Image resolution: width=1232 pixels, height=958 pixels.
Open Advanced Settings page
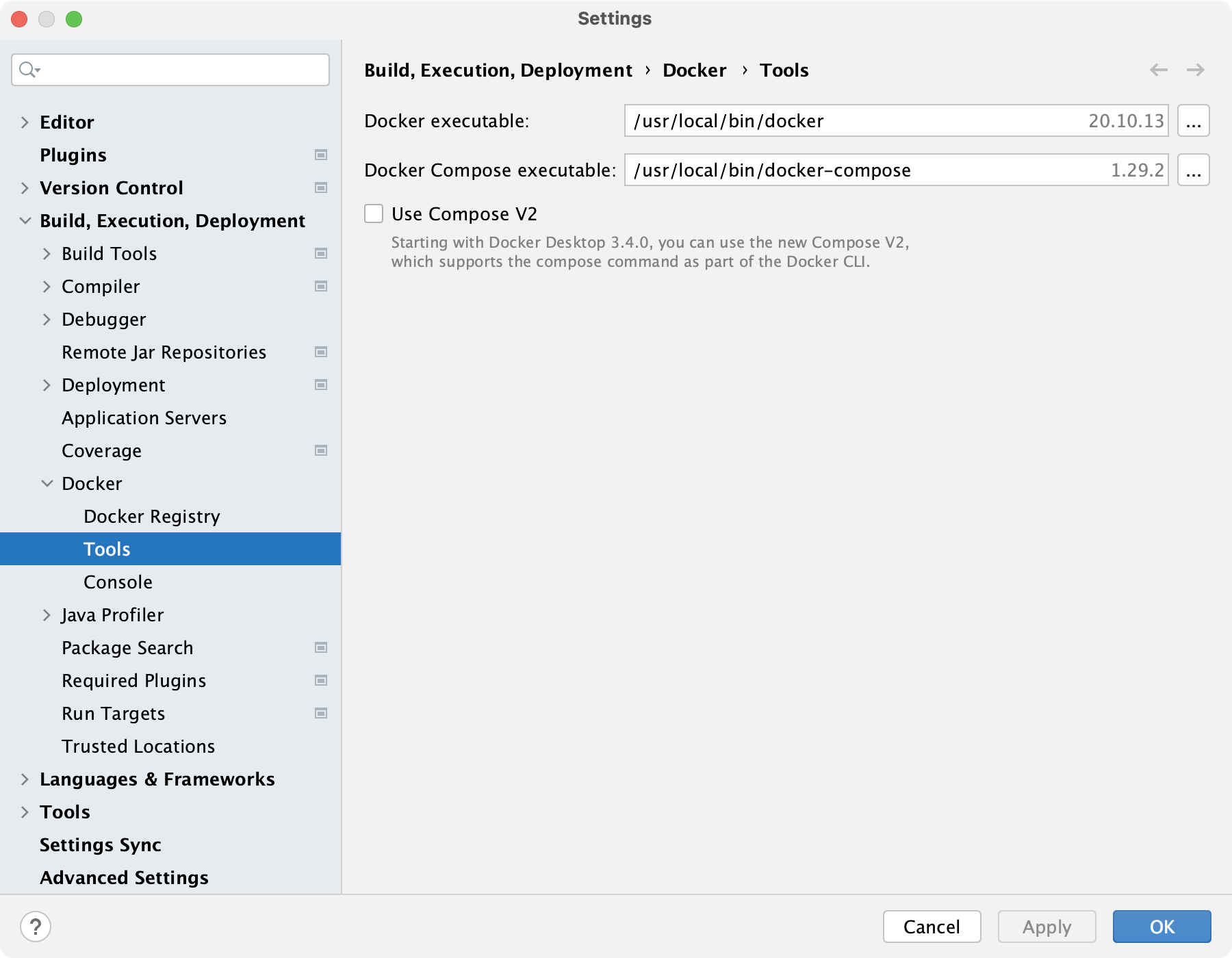coord(124,878)
